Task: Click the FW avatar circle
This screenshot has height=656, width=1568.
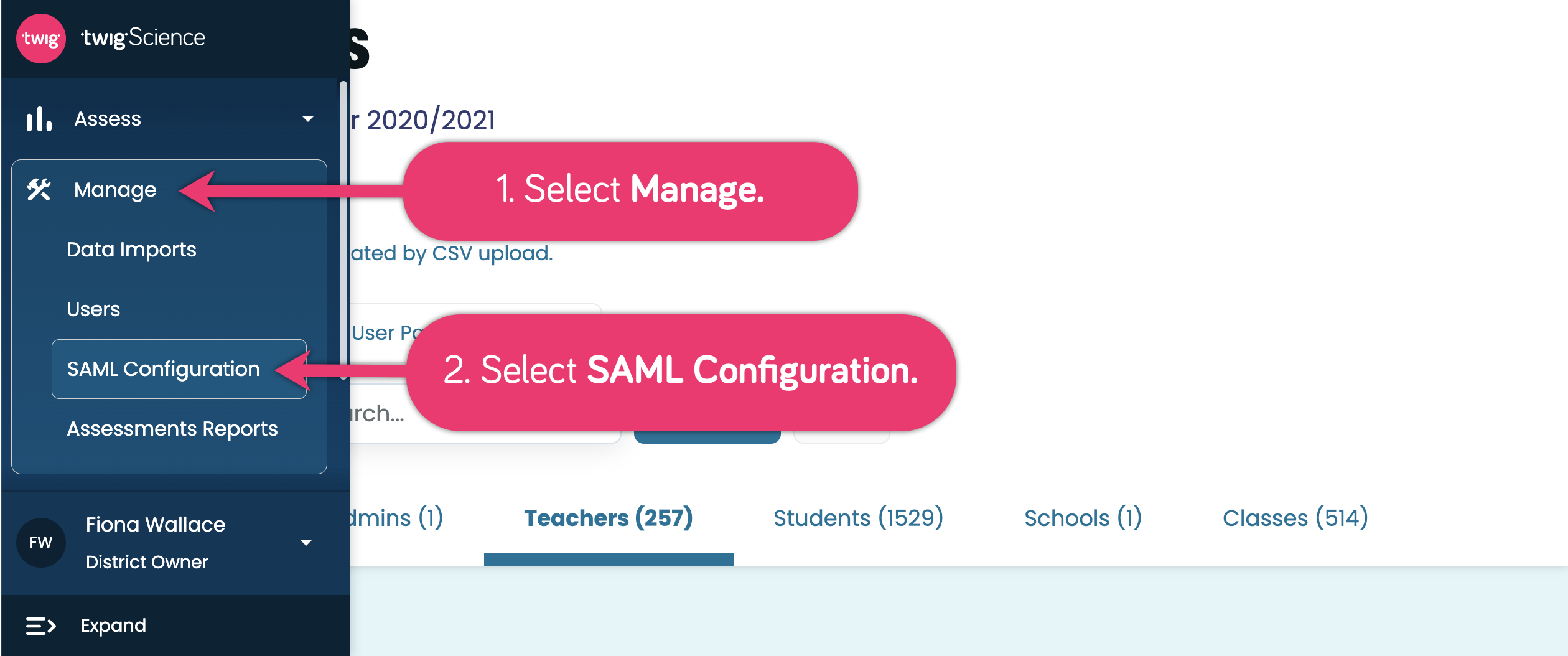Action: (x=41, y=542)
